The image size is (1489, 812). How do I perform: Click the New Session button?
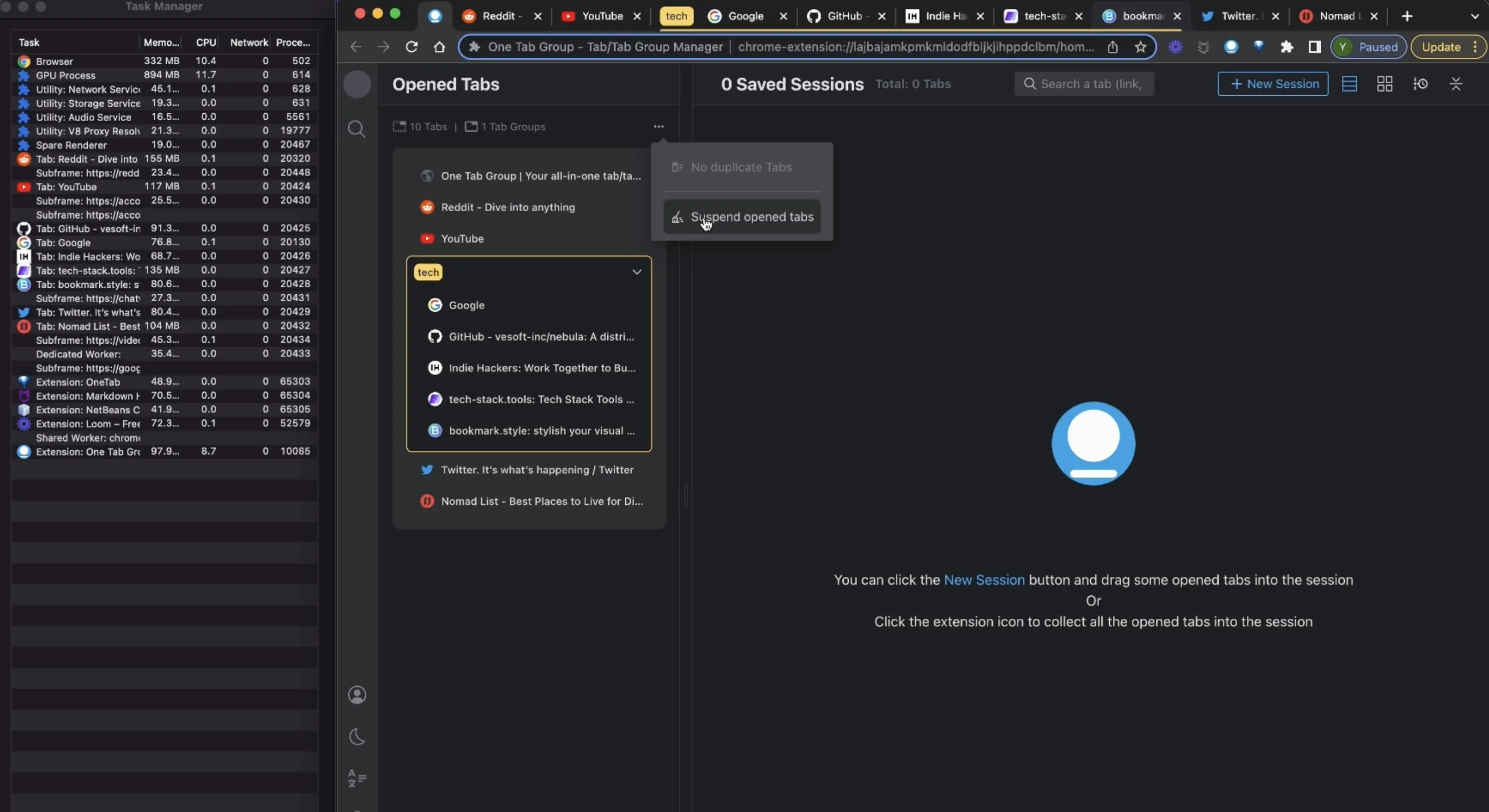click(1273, 83)
